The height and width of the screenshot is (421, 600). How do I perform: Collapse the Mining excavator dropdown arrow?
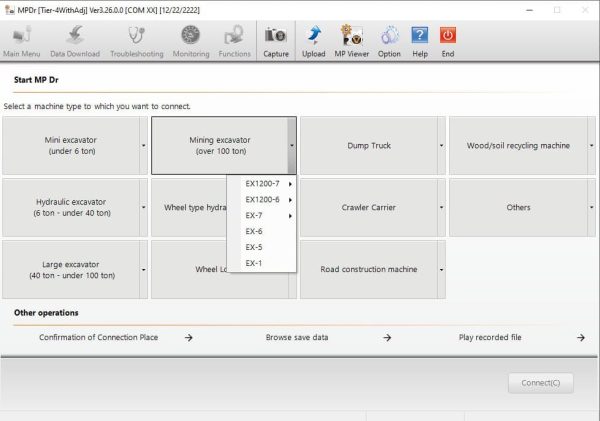[x=292, y=145]
